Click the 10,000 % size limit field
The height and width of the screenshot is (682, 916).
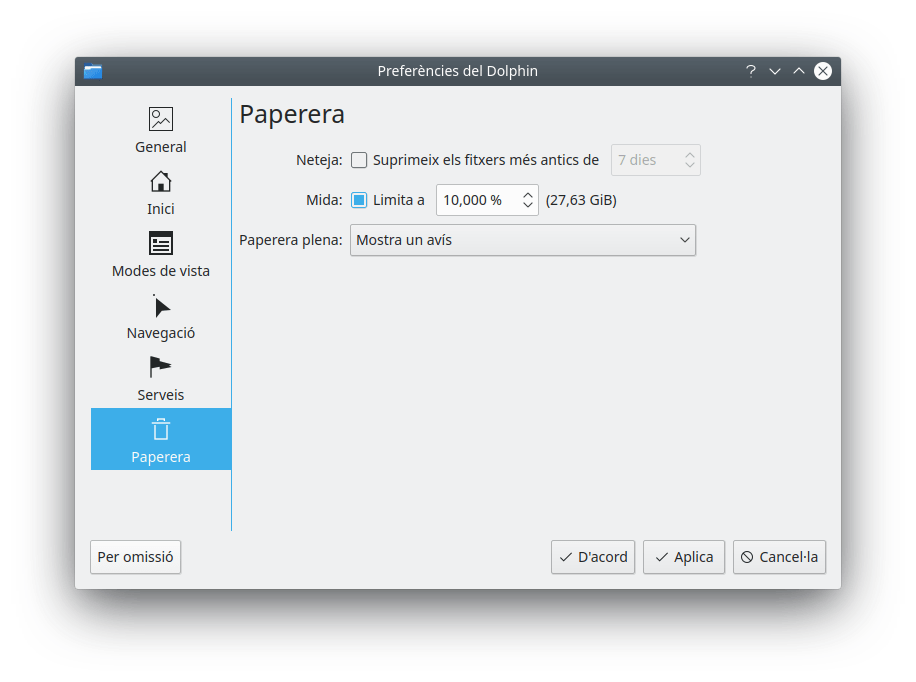pos(476,200)
